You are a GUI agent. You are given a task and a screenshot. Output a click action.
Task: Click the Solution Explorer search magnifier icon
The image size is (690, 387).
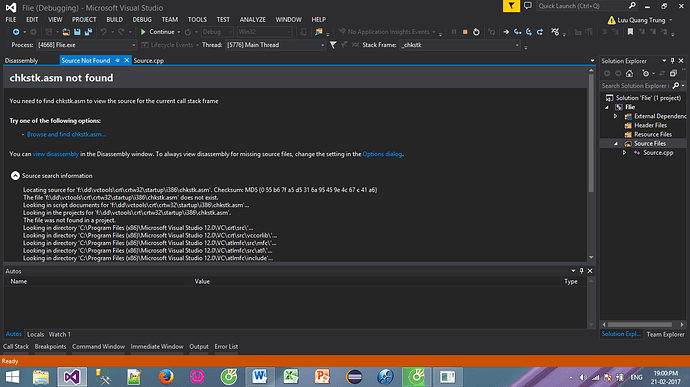pos(676,86)
